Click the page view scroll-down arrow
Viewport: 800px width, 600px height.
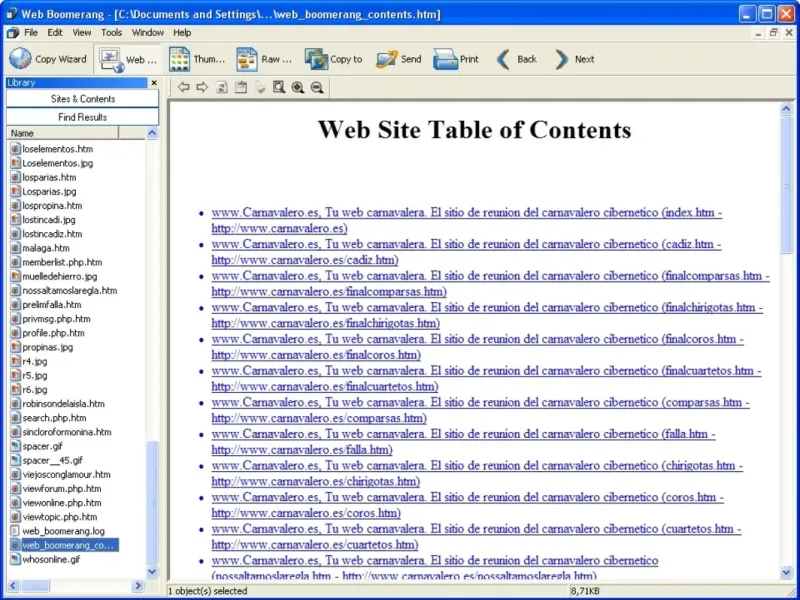tap(786, 573)
